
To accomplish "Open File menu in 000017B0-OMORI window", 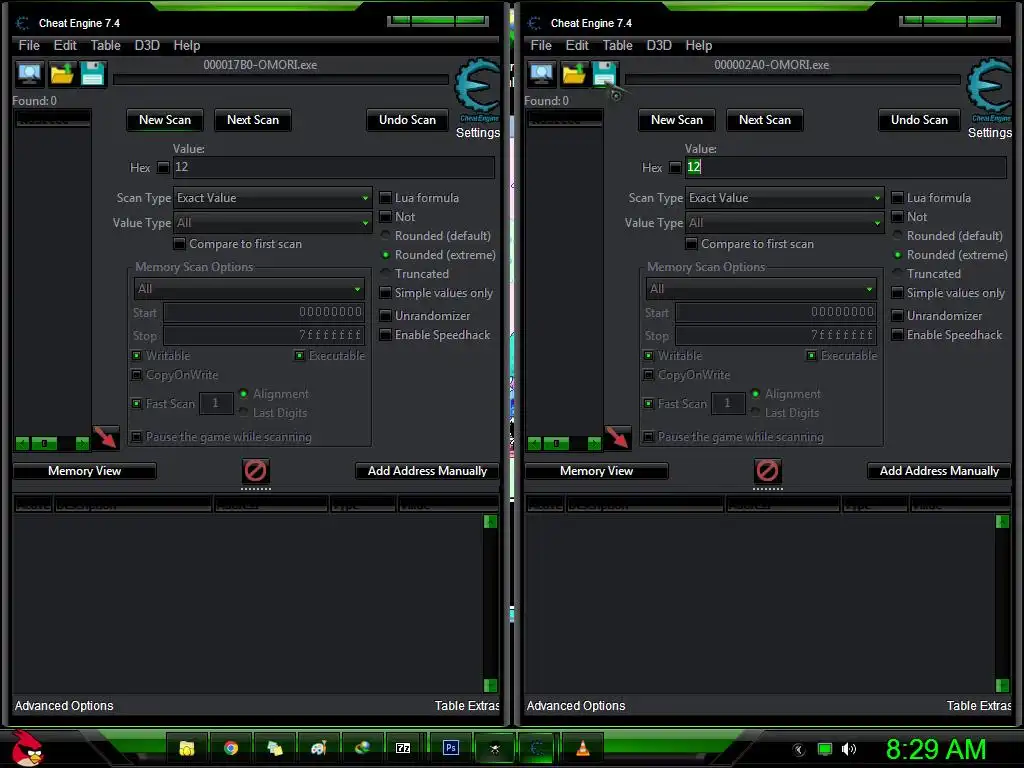I will [29, 45].
